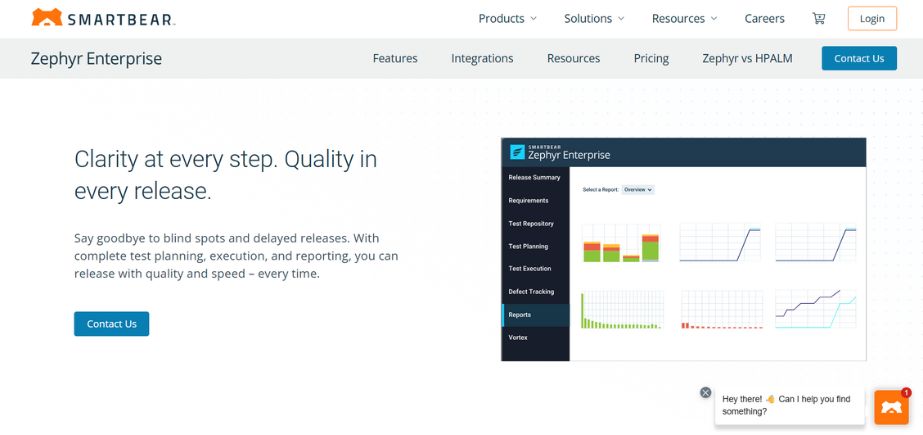Click the purple and cyan line chart thumbnail
Screen dimensions: 923x435
(x=816, y=309)
